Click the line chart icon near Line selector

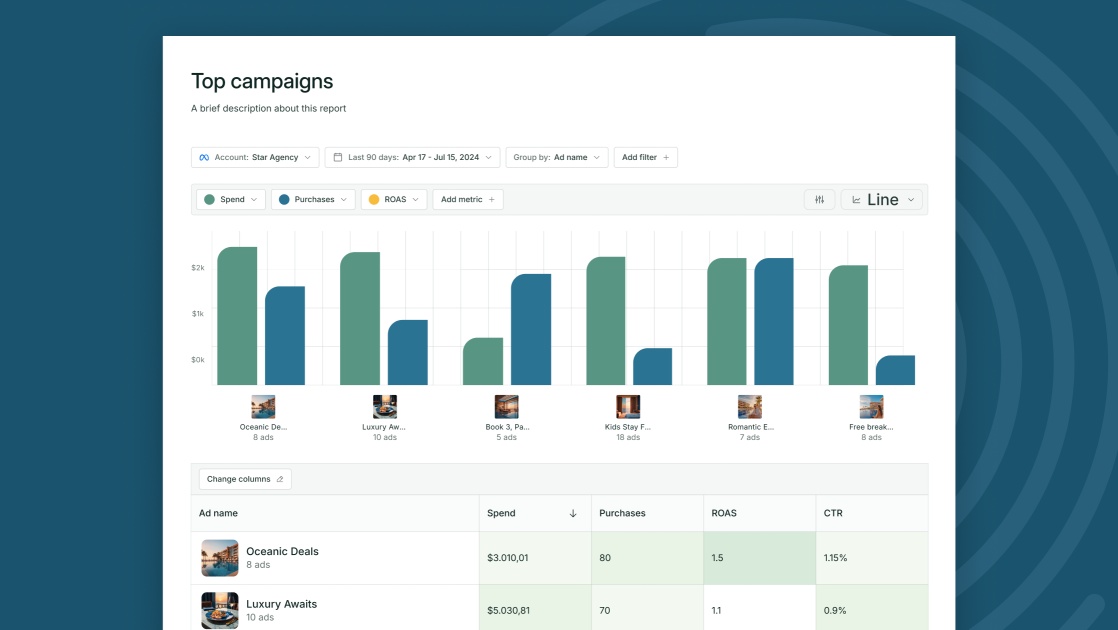pyautogui.click(x=857, y=199)
